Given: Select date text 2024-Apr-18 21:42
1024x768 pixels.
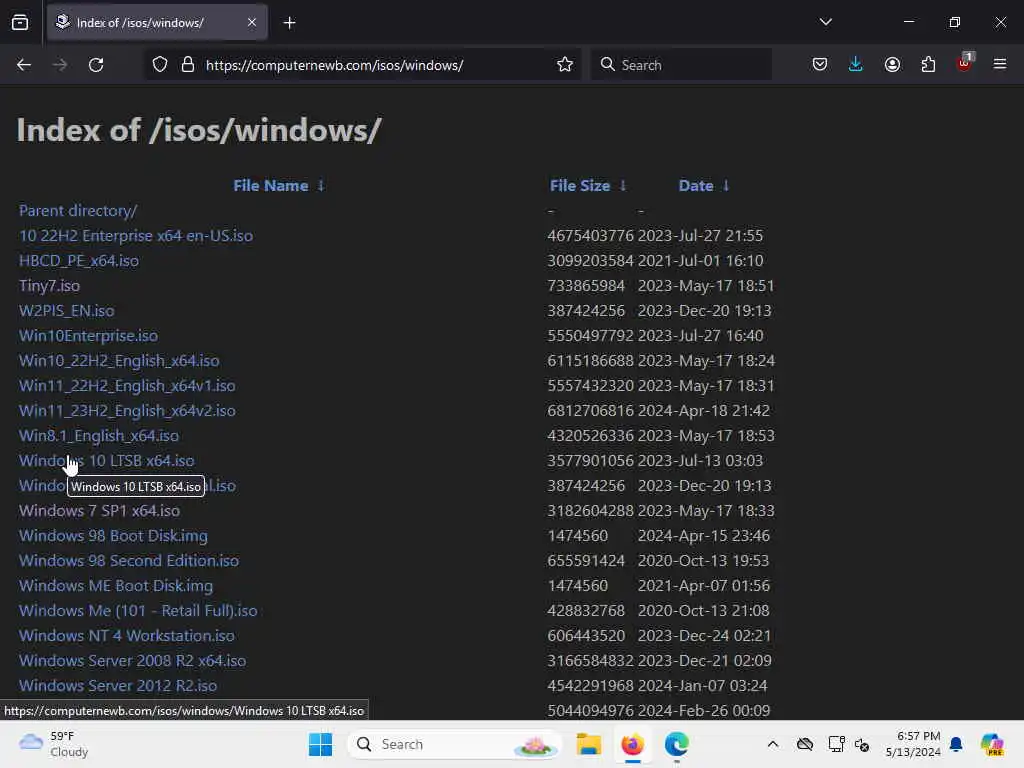Looking at the screenshot, I should (704, 411).
